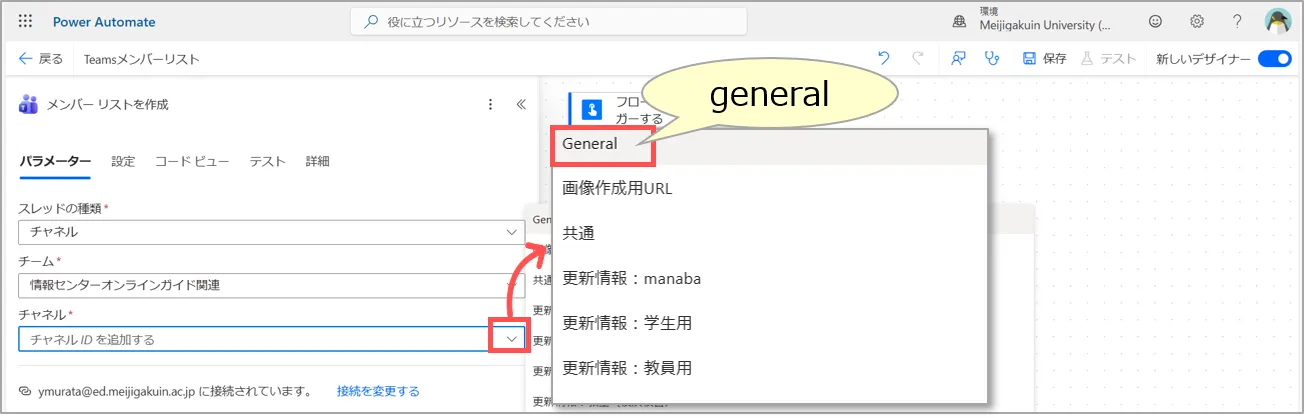
Task: Open the channel dropdown arrow
Action: tap(511, 339)
